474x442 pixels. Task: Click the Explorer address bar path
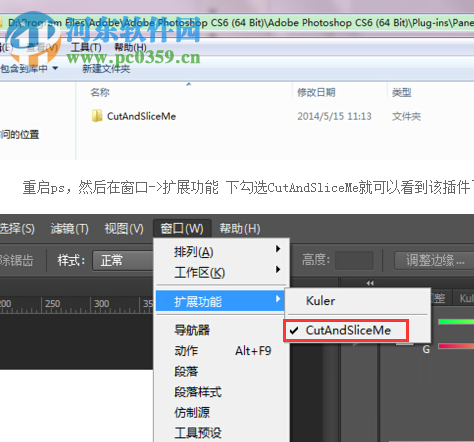tap(237, 23)
